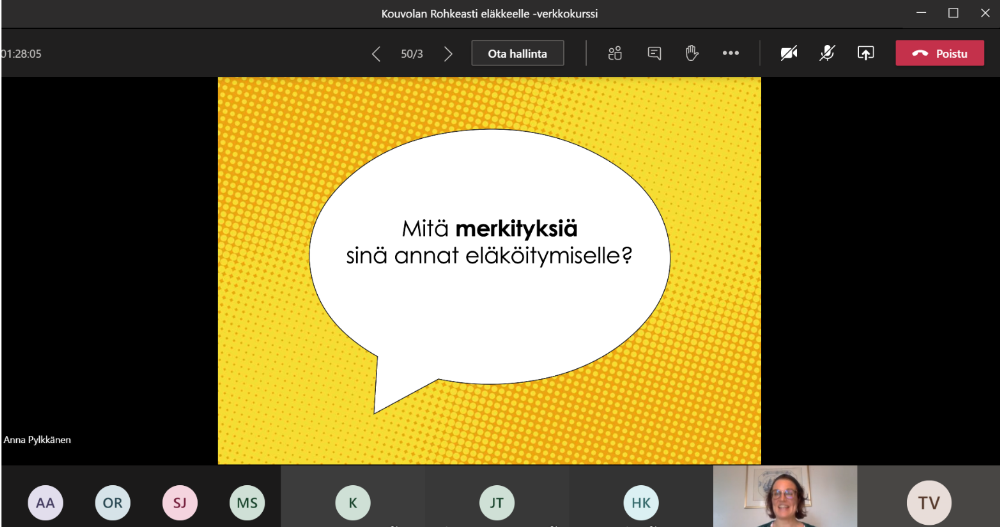
Task: Advance to the next slide
Action: coord(448,54)
